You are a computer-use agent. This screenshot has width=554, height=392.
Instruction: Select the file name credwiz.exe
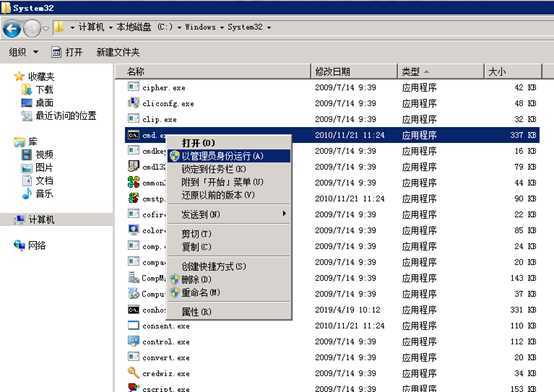pos(166,373)
